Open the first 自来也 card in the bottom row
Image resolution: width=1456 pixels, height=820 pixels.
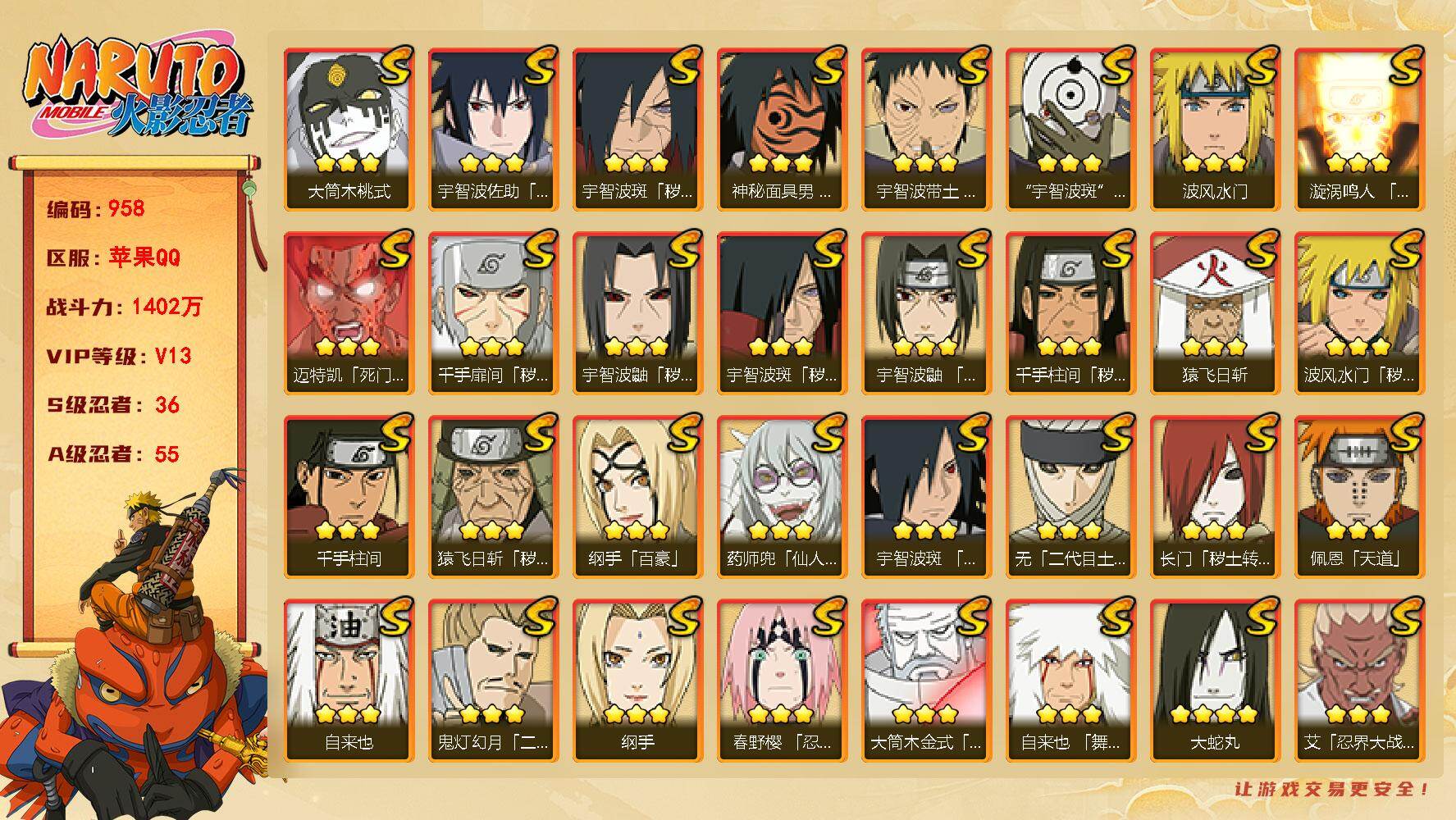349,681
